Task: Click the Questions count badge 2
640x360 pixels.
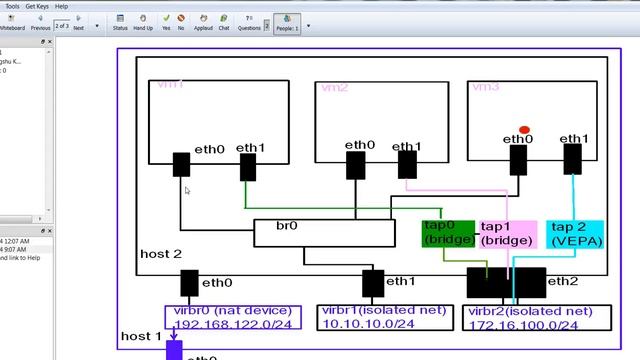Action: click(x=267, y=26)
